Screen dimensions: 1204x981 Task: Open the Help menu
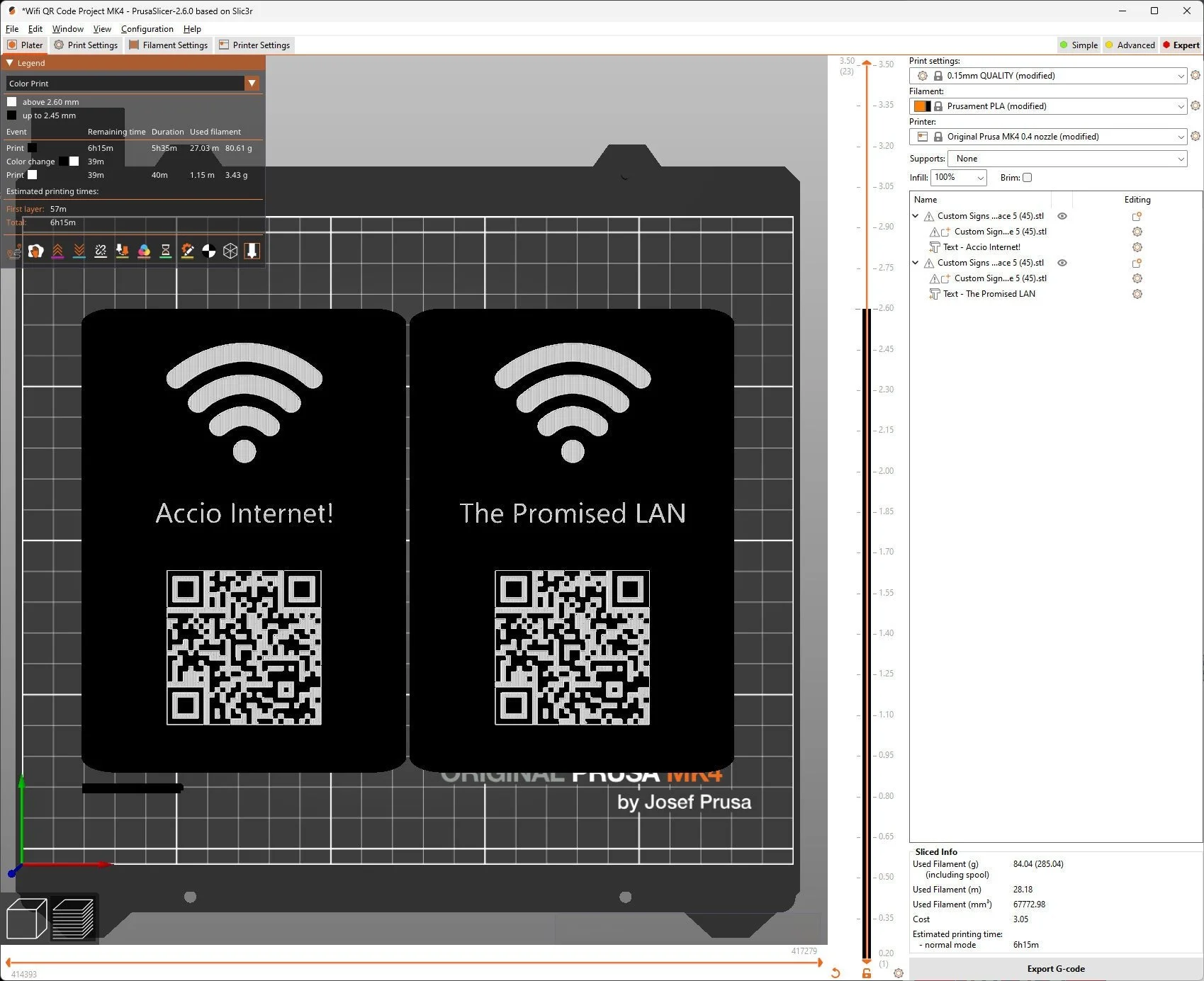point(192,29)
